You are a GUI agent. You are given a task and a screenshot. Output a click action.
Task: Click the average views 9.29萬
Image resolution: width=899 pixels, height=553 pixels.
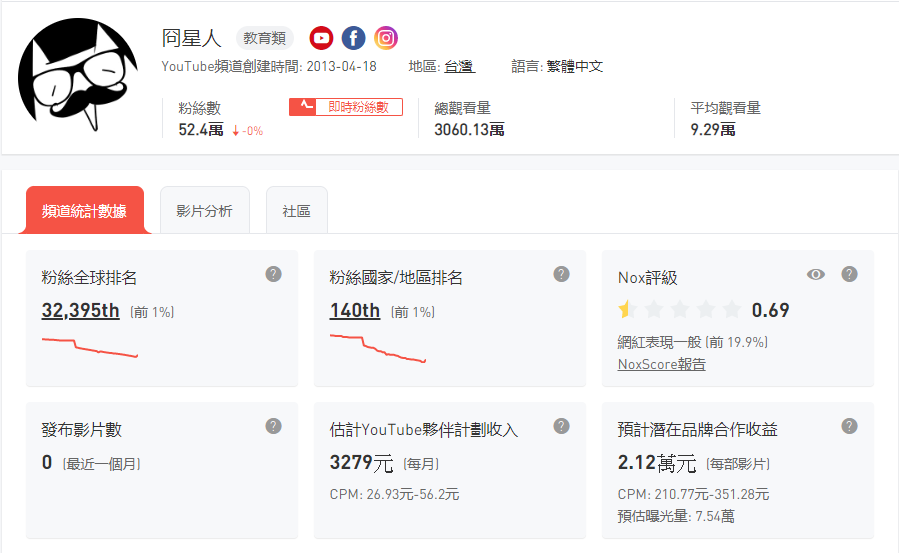pos(713,130)
